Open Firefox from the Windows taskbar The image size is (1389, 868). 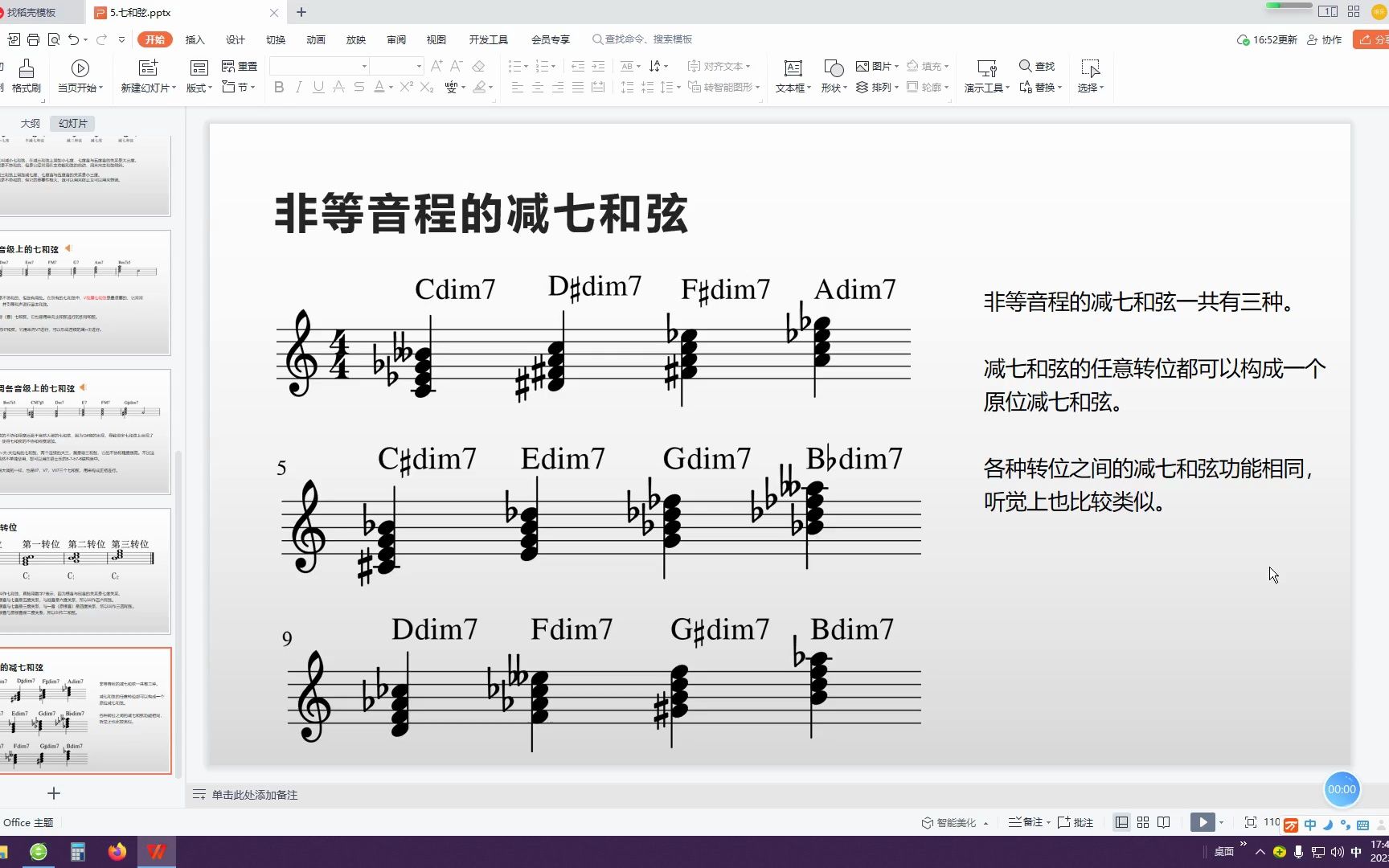(x=117, y=852)
